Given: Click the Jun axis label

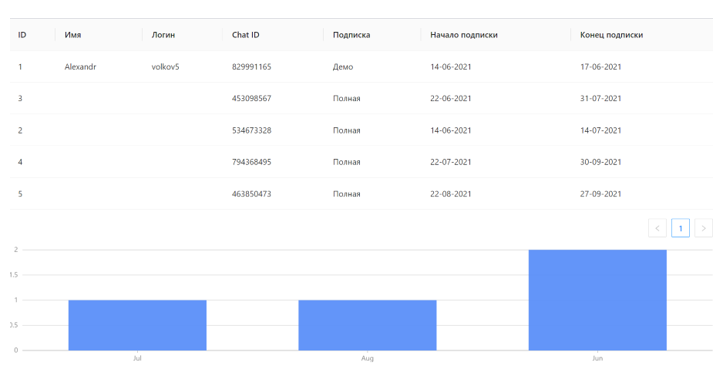Looking at the screenshot, I should 598,358.
